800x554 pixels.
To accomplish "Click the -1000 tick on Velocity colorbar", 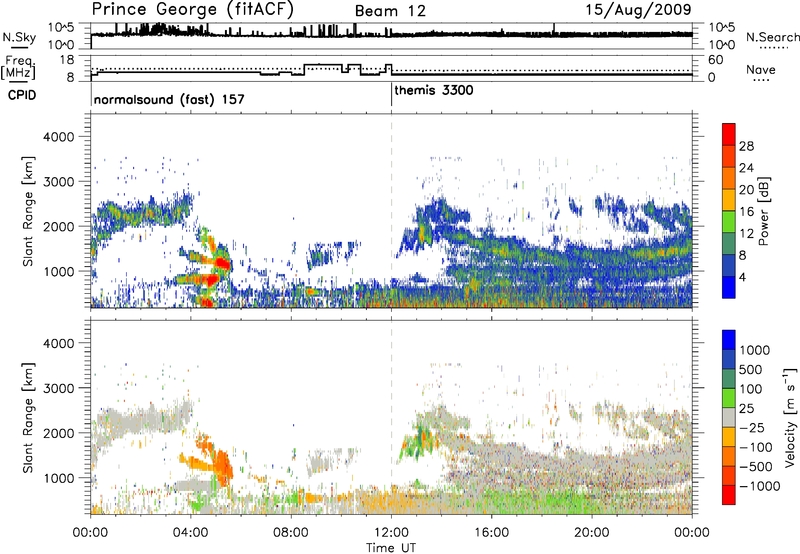I will coord(759,486).
